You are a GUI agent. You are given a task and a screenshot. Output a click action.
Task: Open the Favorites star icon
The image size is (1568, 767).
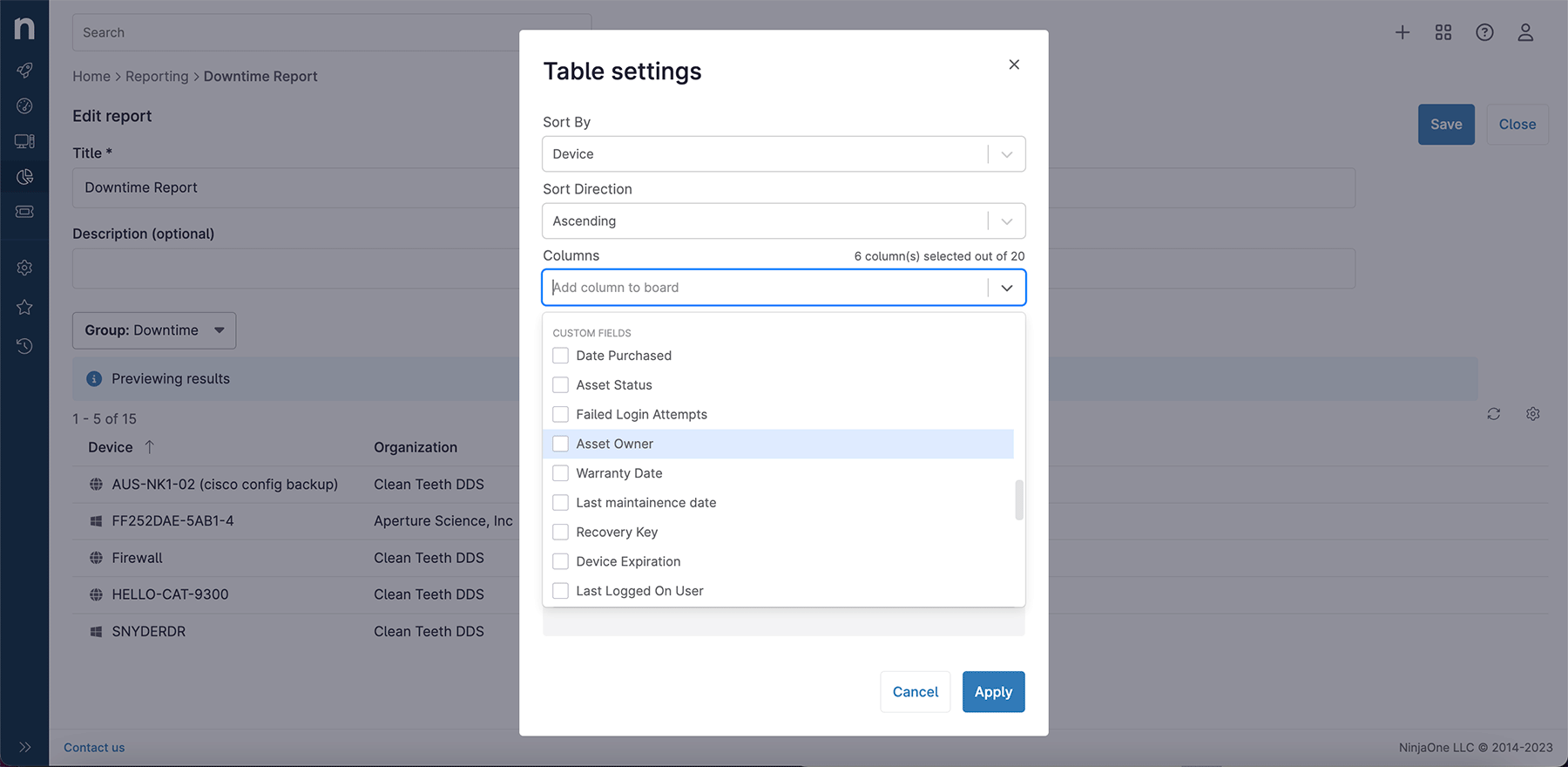coord(24,307)
